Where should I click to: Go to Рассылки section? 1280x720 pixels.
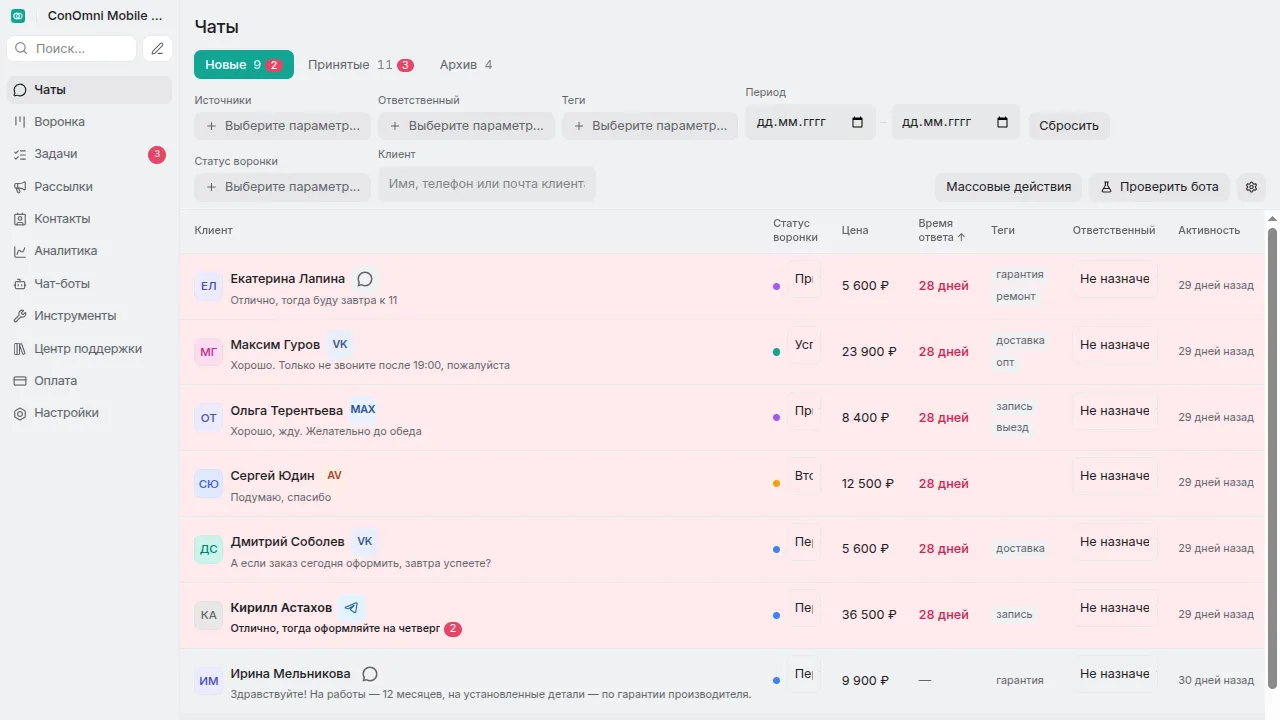(89, 187)
